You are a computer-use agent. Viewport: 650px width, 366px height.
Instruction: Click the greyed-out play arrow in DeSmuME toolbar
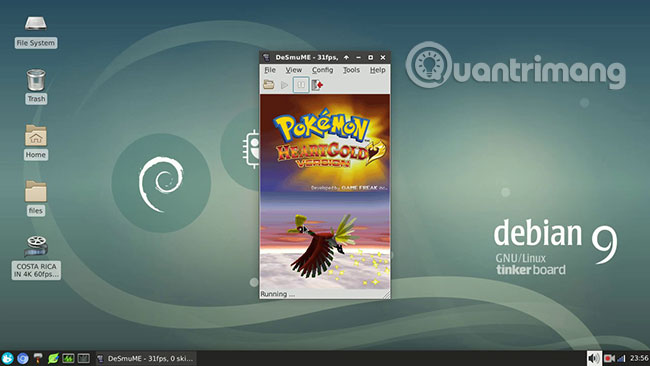284,85
